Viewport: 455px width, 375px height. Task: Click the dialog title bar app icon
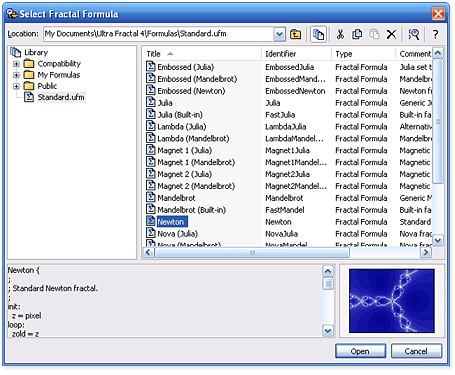[x=12, y=14]
